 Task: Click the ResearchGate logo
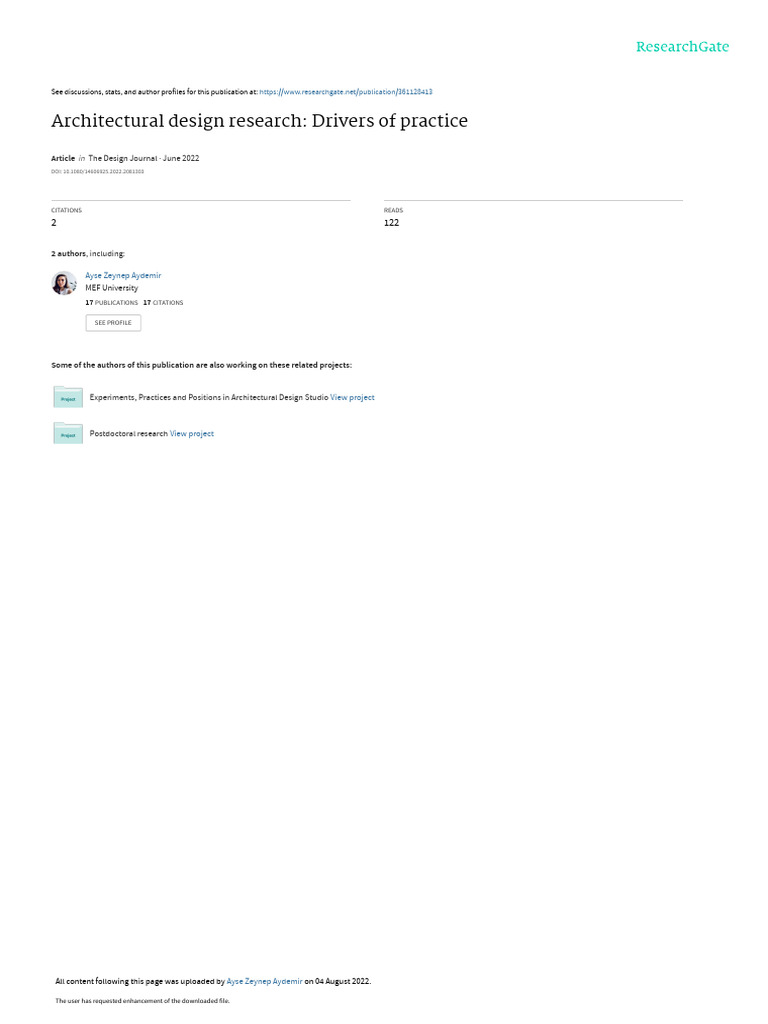[x=682, y=47]
